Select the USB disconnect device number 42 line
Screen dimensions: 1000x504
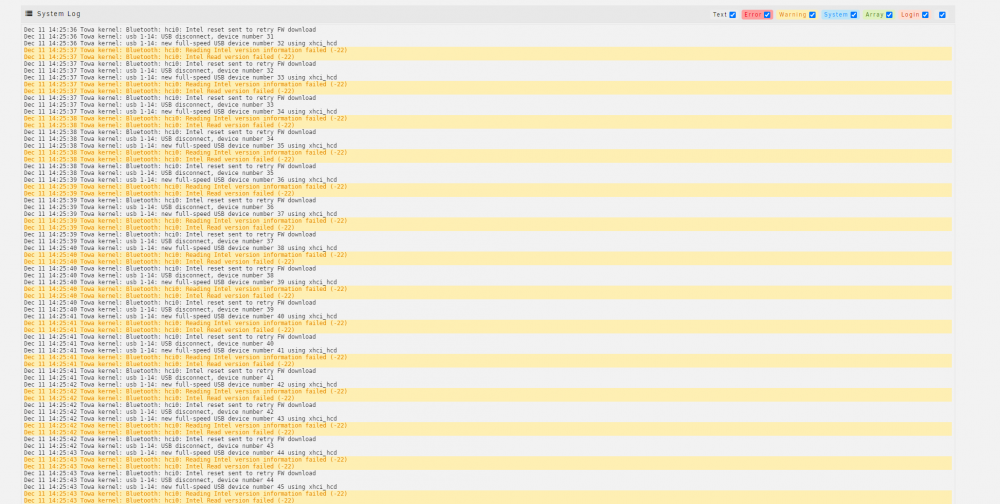click(x=149, y=412)
